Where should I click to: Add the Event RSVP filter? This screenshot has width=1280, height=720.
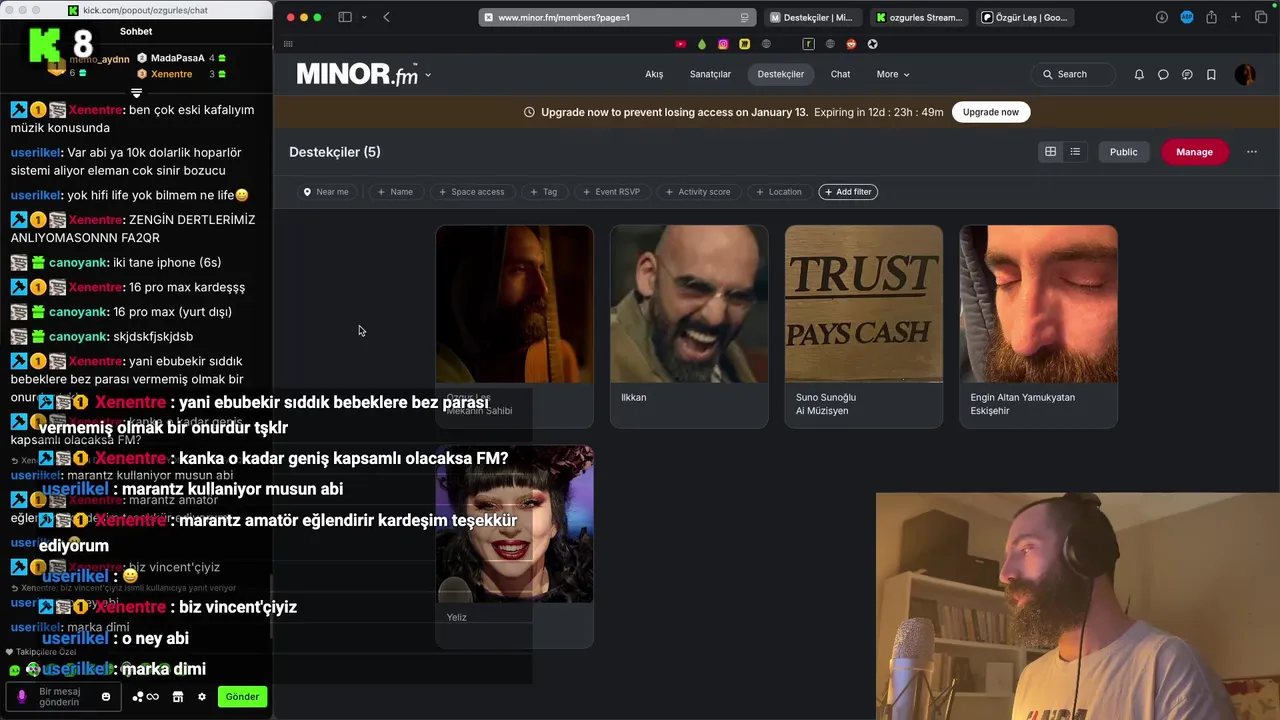pos(611,192)
